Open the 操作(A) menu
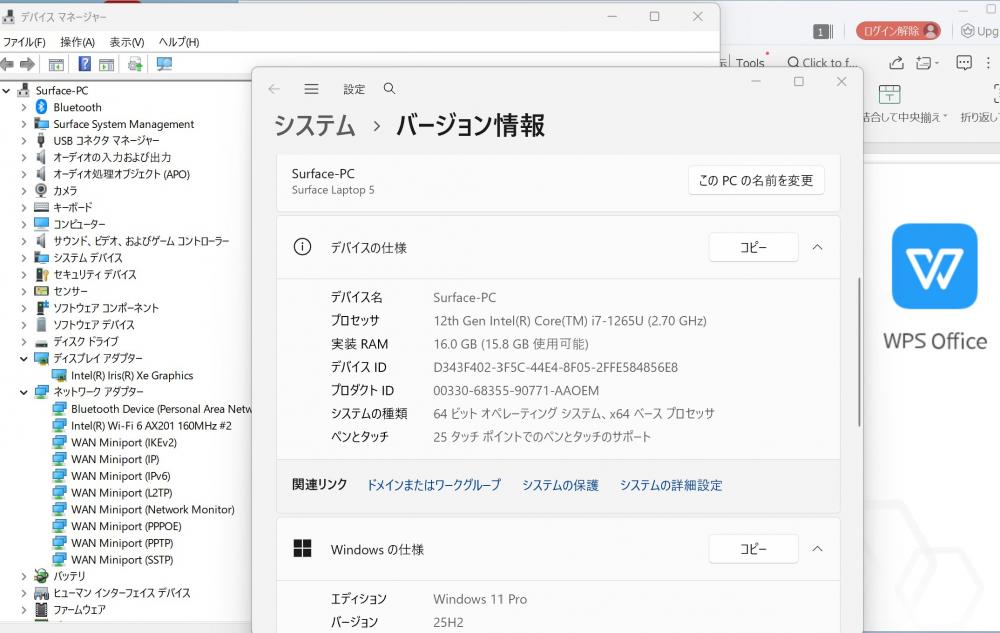 click(77, 42)
